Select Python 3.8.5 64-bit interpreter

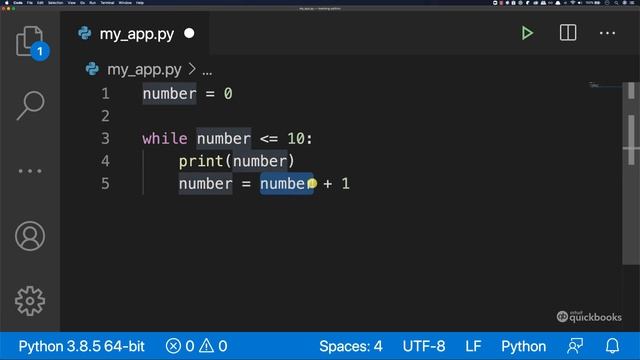pos(81,346)
